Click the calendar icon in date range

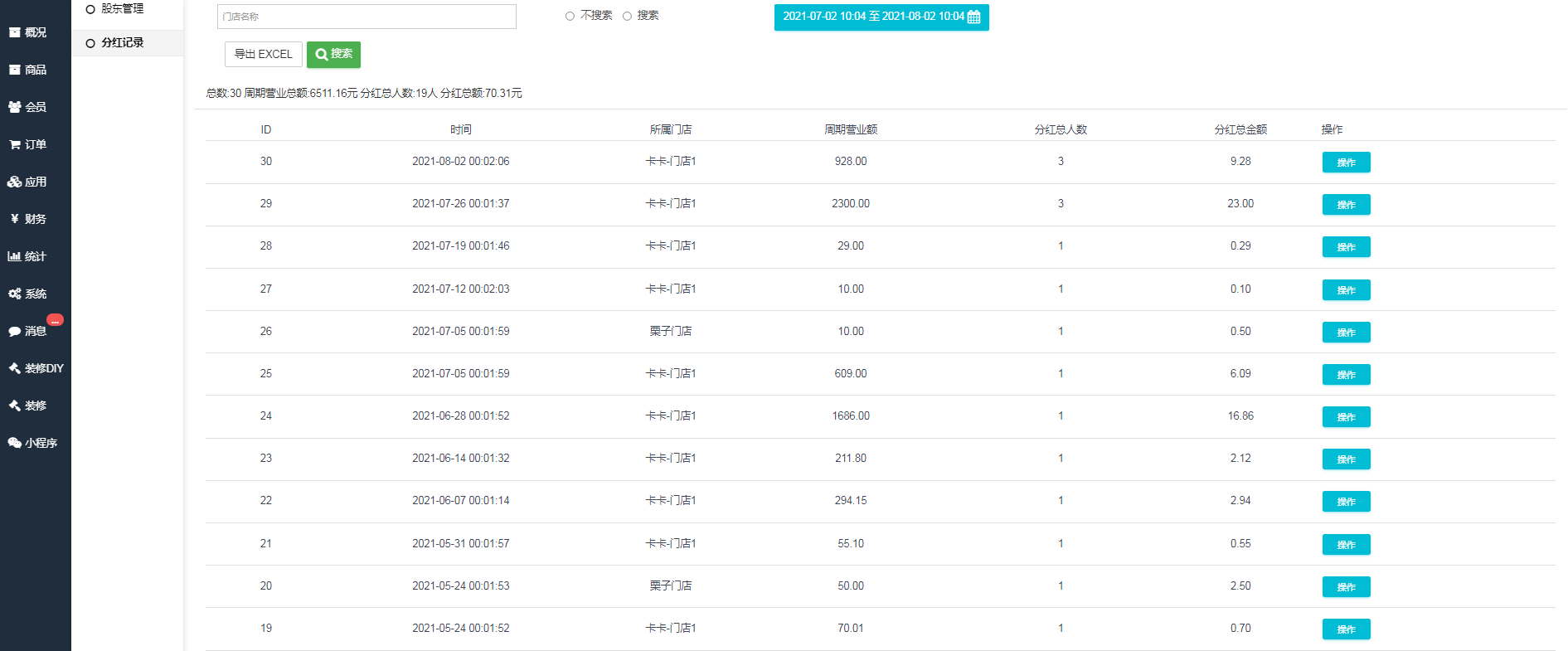pos(974,17)
